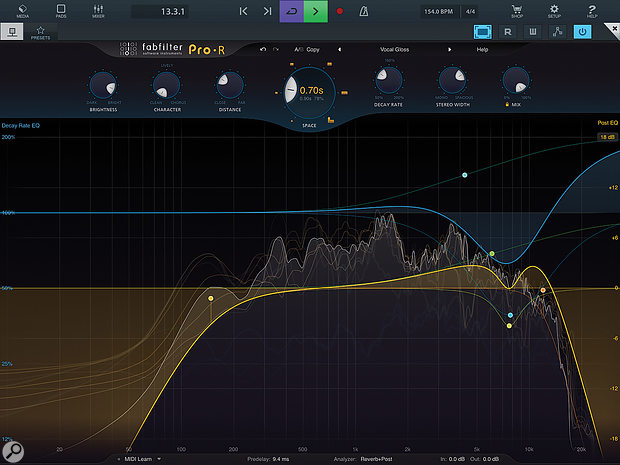Toggle the R automation read button
The image size is (620, 465).
tap(508, 32)
